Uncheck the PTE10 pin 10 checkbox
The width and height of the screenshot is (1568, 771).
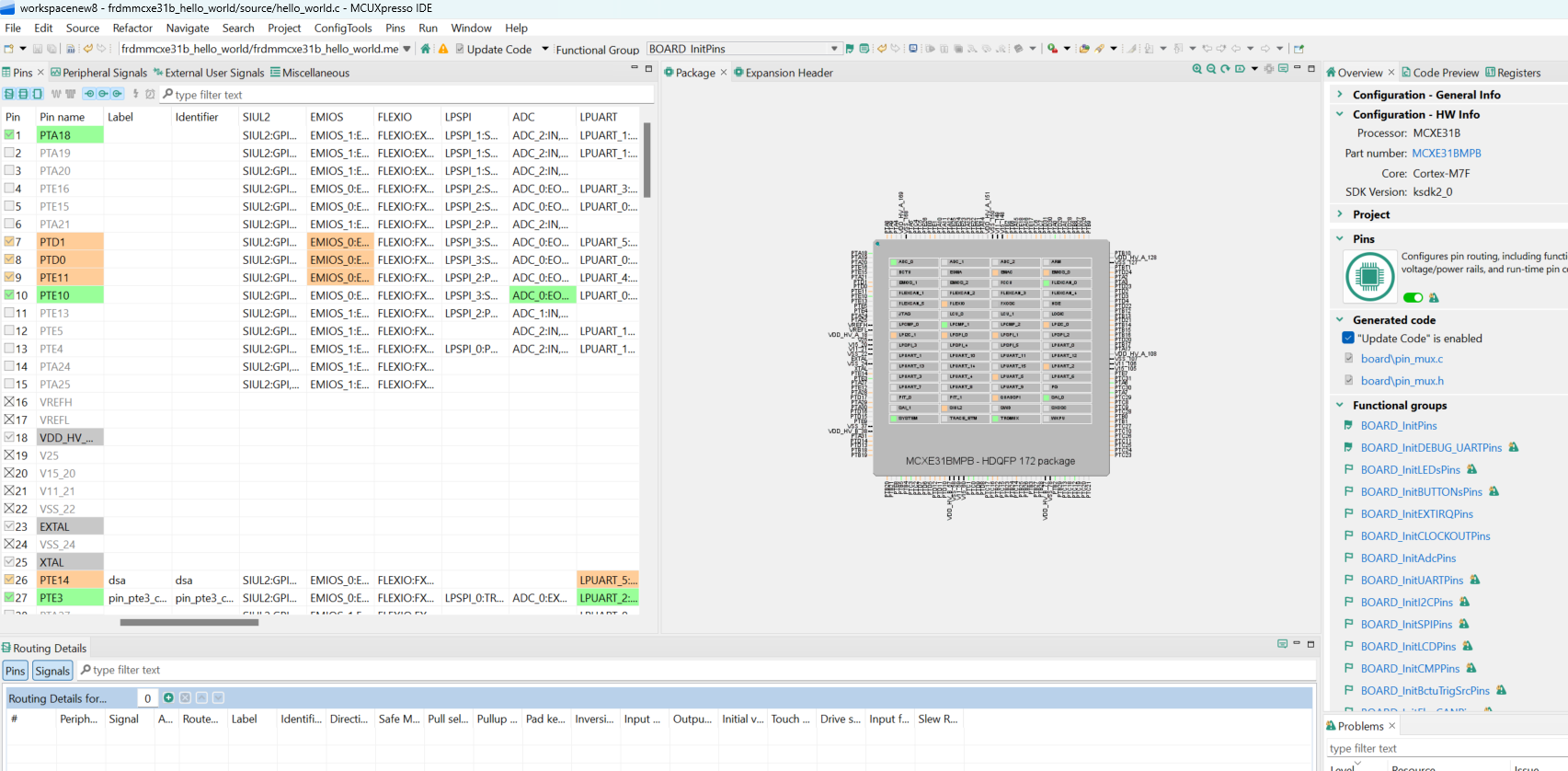[9, 295]
